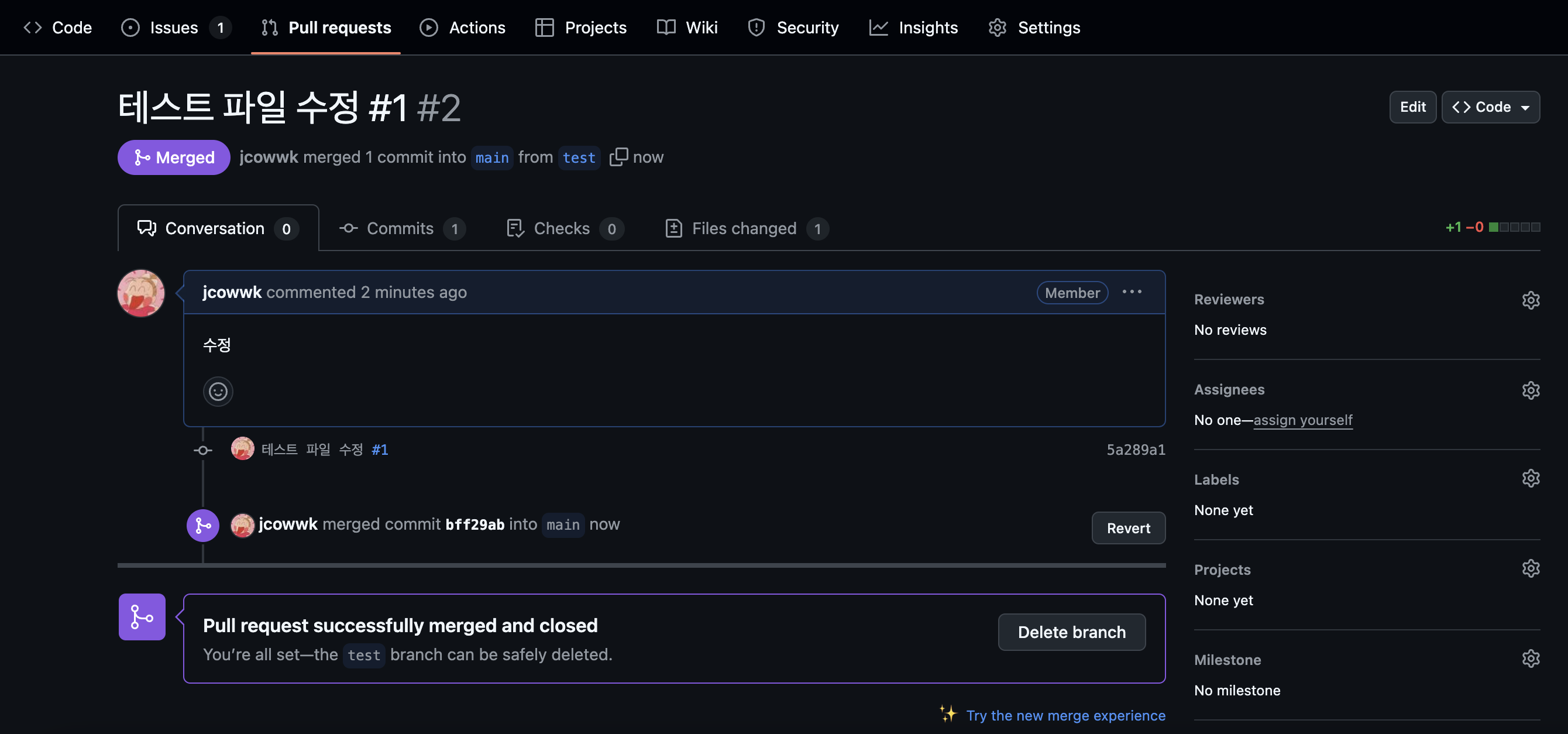The width and height of the screenshot is (1568, 734).
Task: Expand the Code dropdown button
Action: coord(1490,107)
